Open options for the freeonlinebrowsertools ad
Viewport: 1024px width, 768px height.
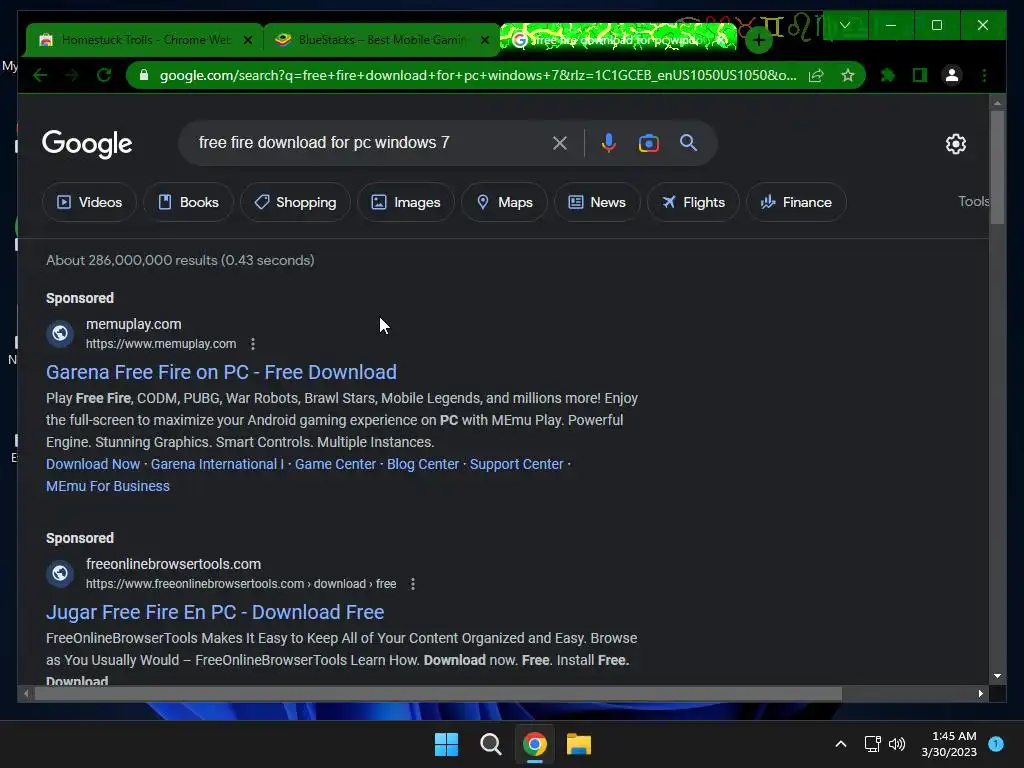[413, 584]
